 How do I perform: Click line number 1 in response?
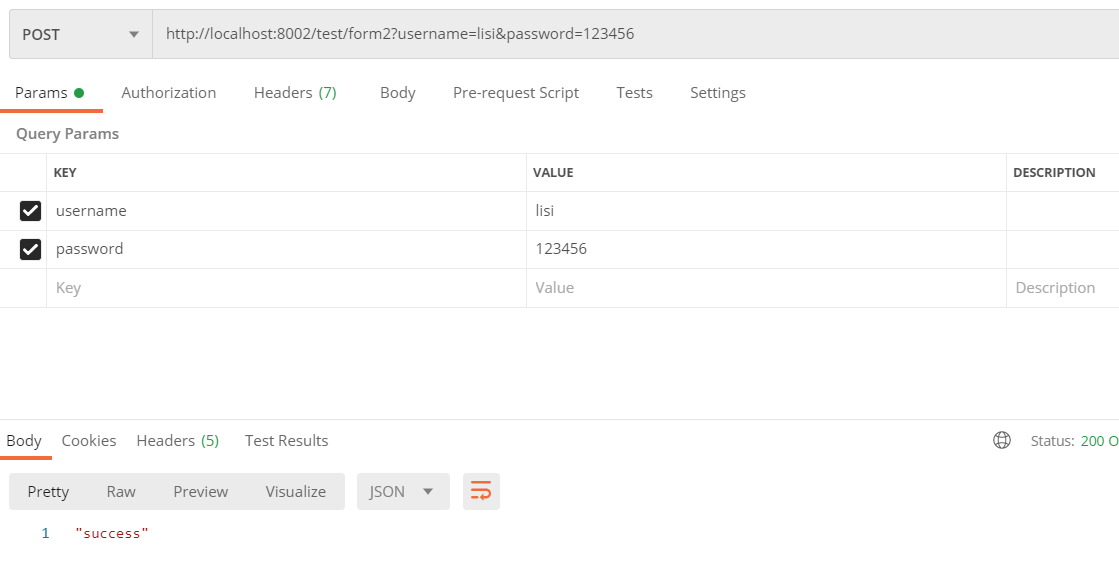click(x=45, y=533)
